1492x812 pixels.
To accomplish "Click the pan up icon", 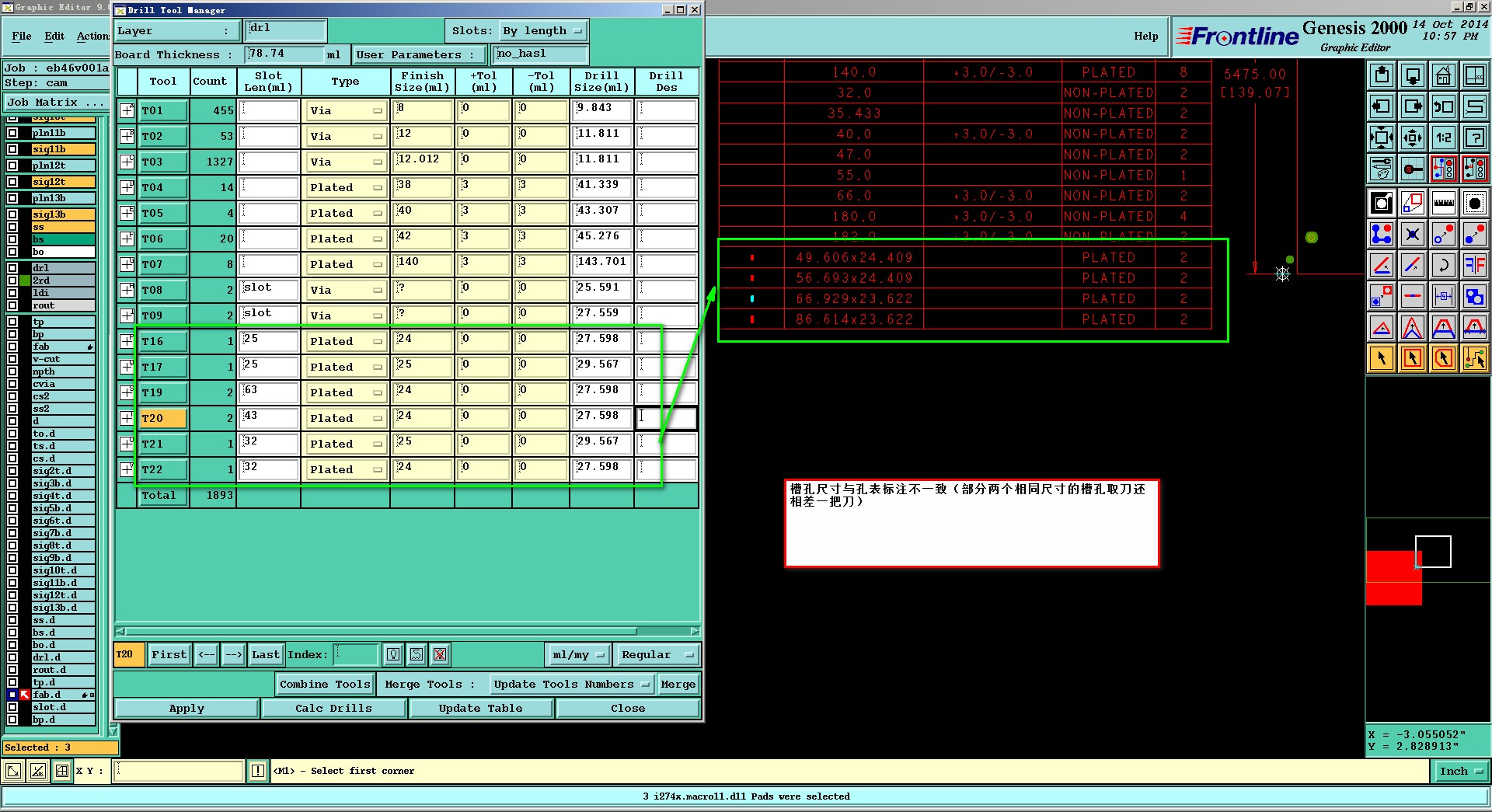I will tap(1382, 75).
